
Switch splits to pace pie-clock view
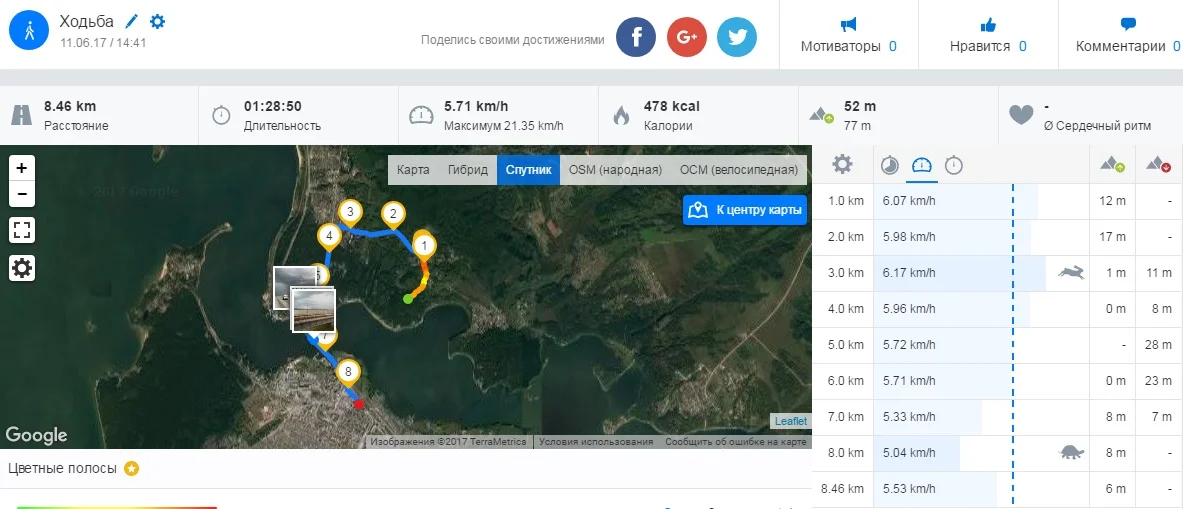coord(889,165)
